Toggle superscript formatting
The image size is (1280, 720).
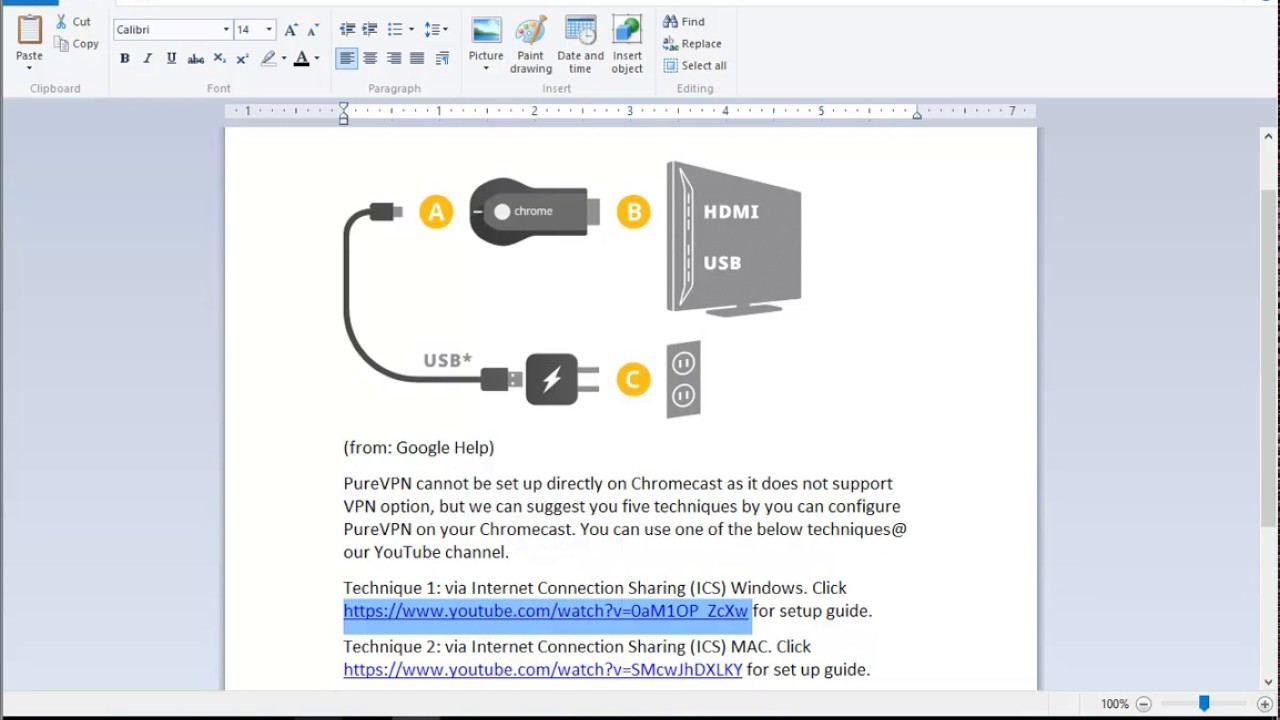tap(242, 59)
